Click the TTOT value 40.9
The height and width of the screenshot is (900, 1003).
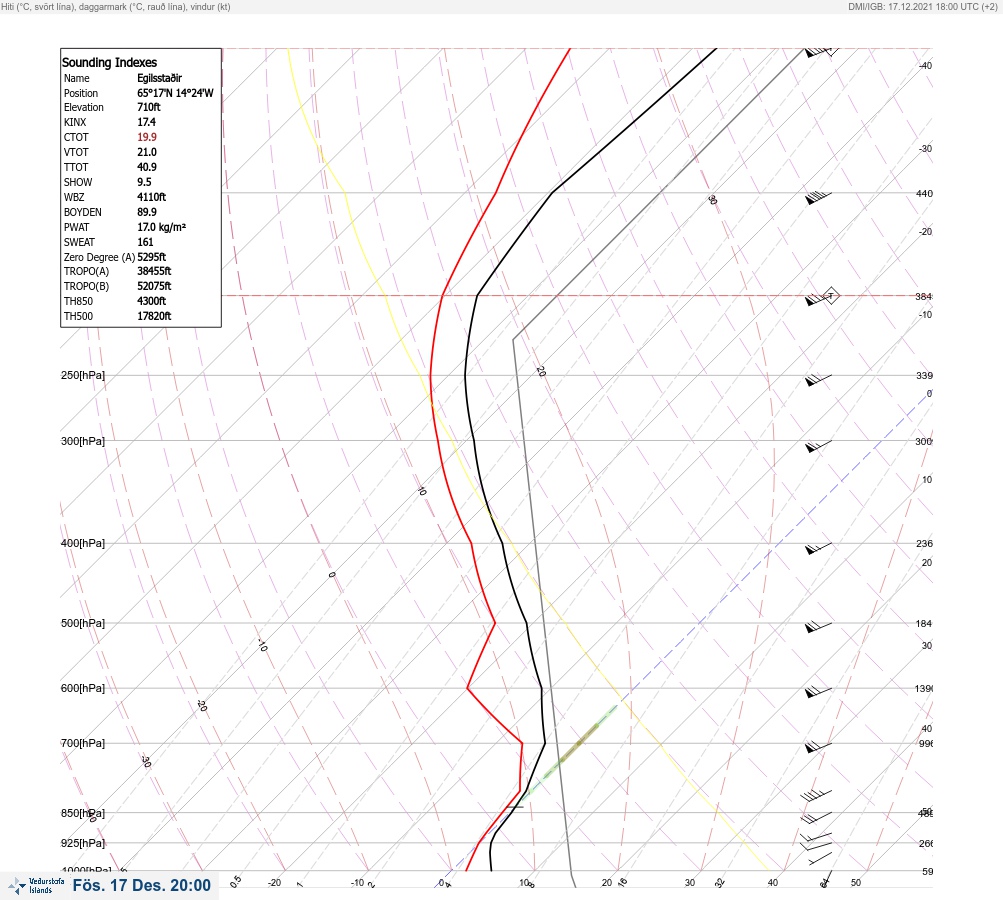click(146, 167)
